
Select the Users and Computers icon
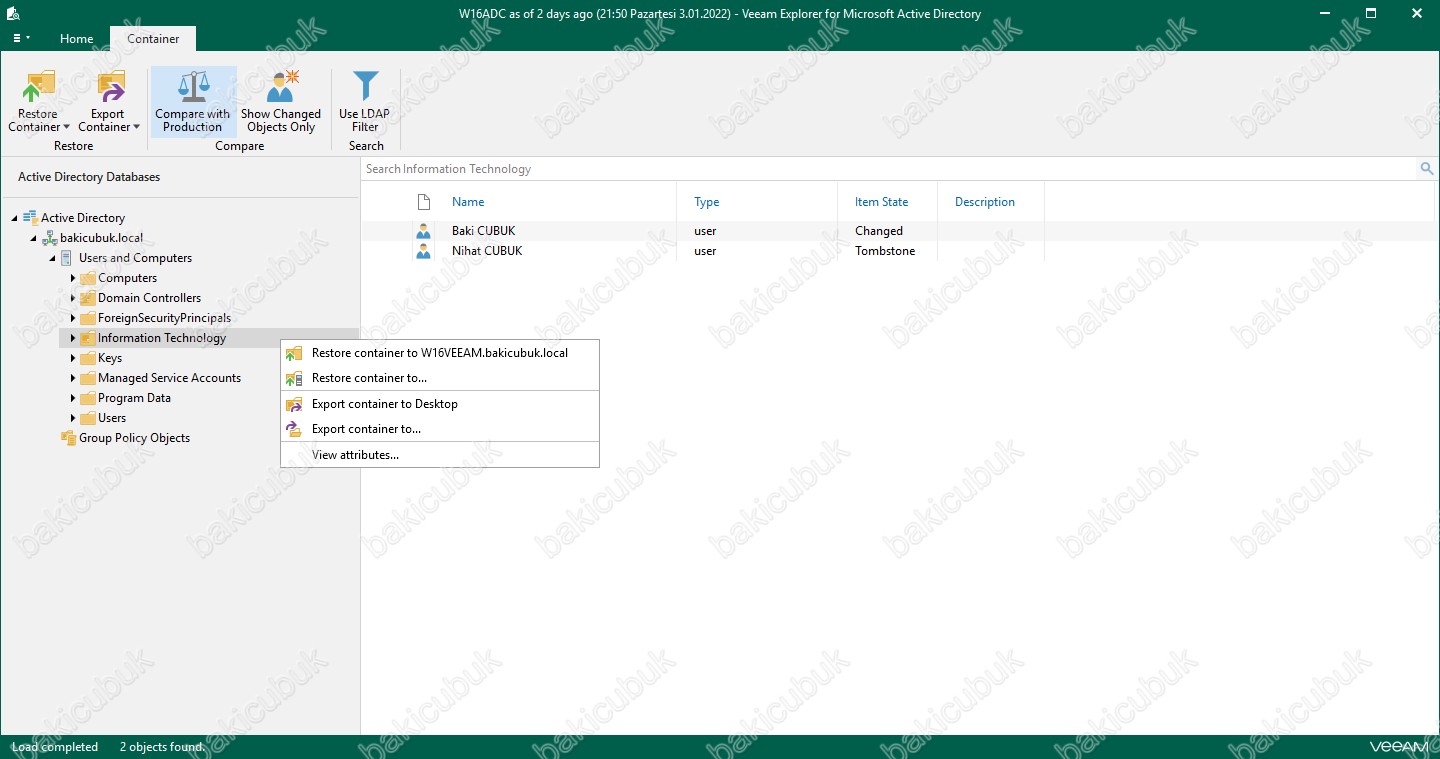pyautogui.click(x=68, y=258)
